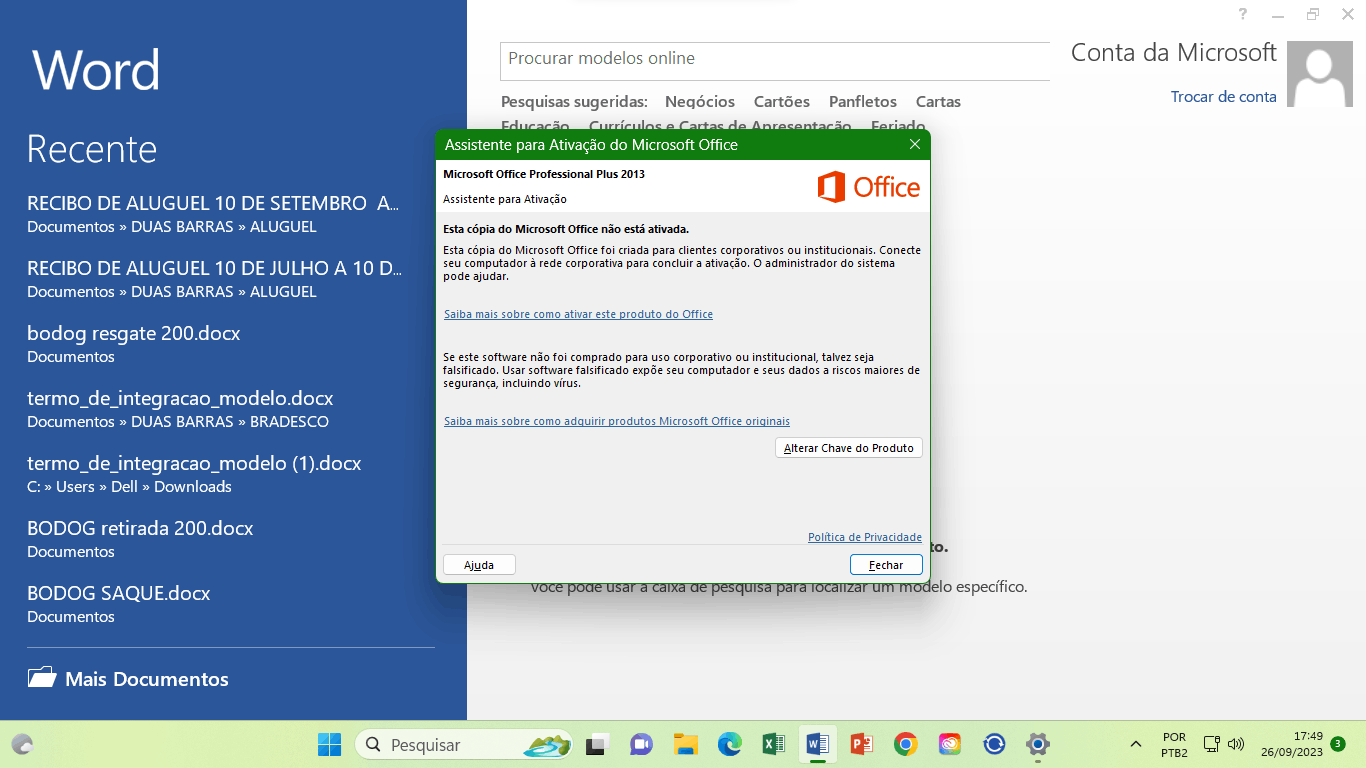Click the Office logo in the dialog
Image resolution: width=1366 pixels, height=768 pixels.
pos(868,187)
